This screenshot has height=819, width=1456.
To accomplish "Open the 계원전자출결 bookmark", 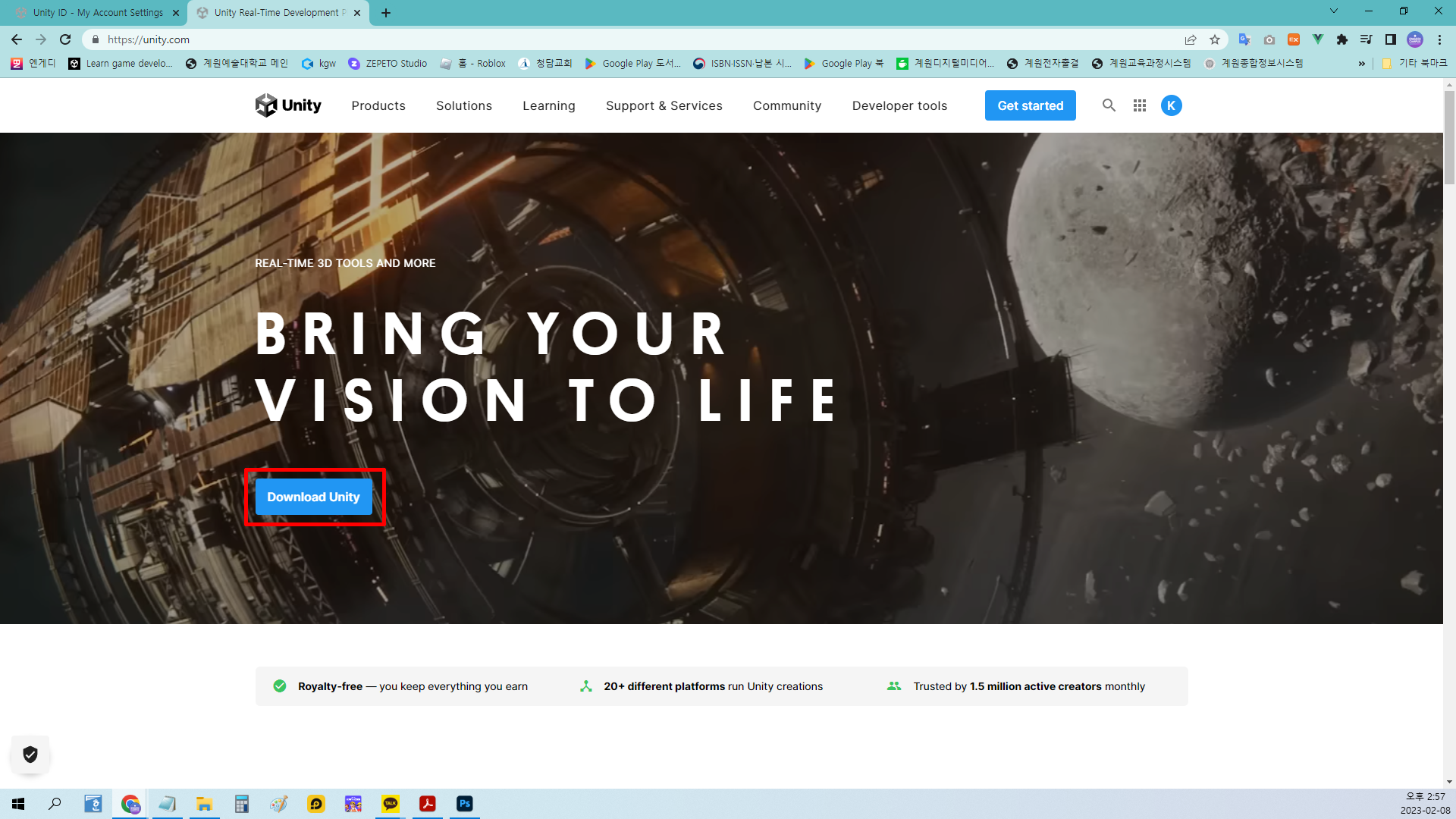I will pos(1043,64).
